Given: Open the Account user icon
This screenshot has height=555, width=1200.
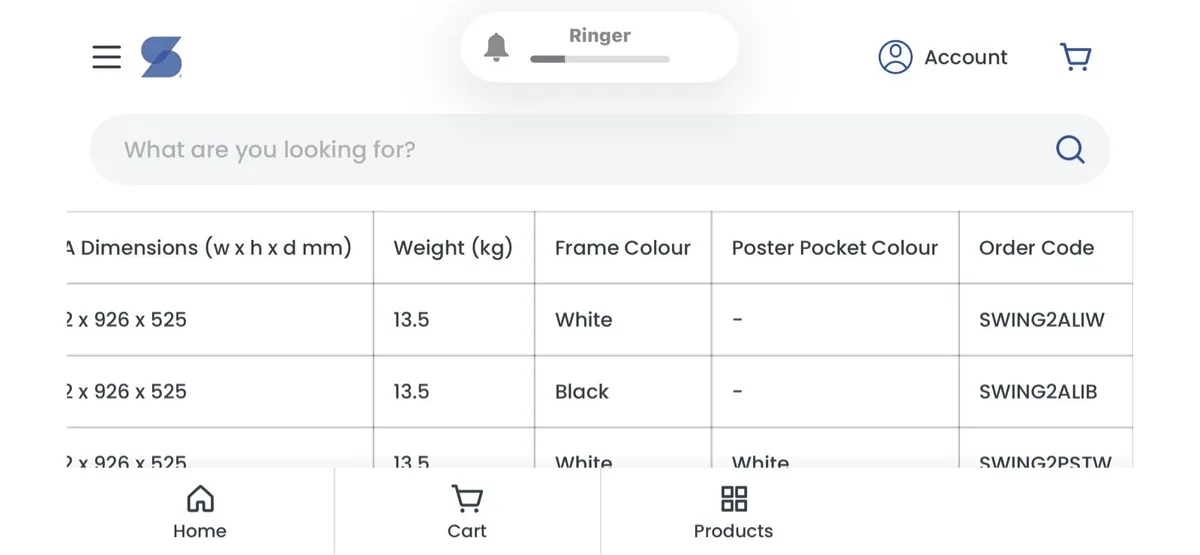Looking at the screenshot, I should (x=895, y=57).
